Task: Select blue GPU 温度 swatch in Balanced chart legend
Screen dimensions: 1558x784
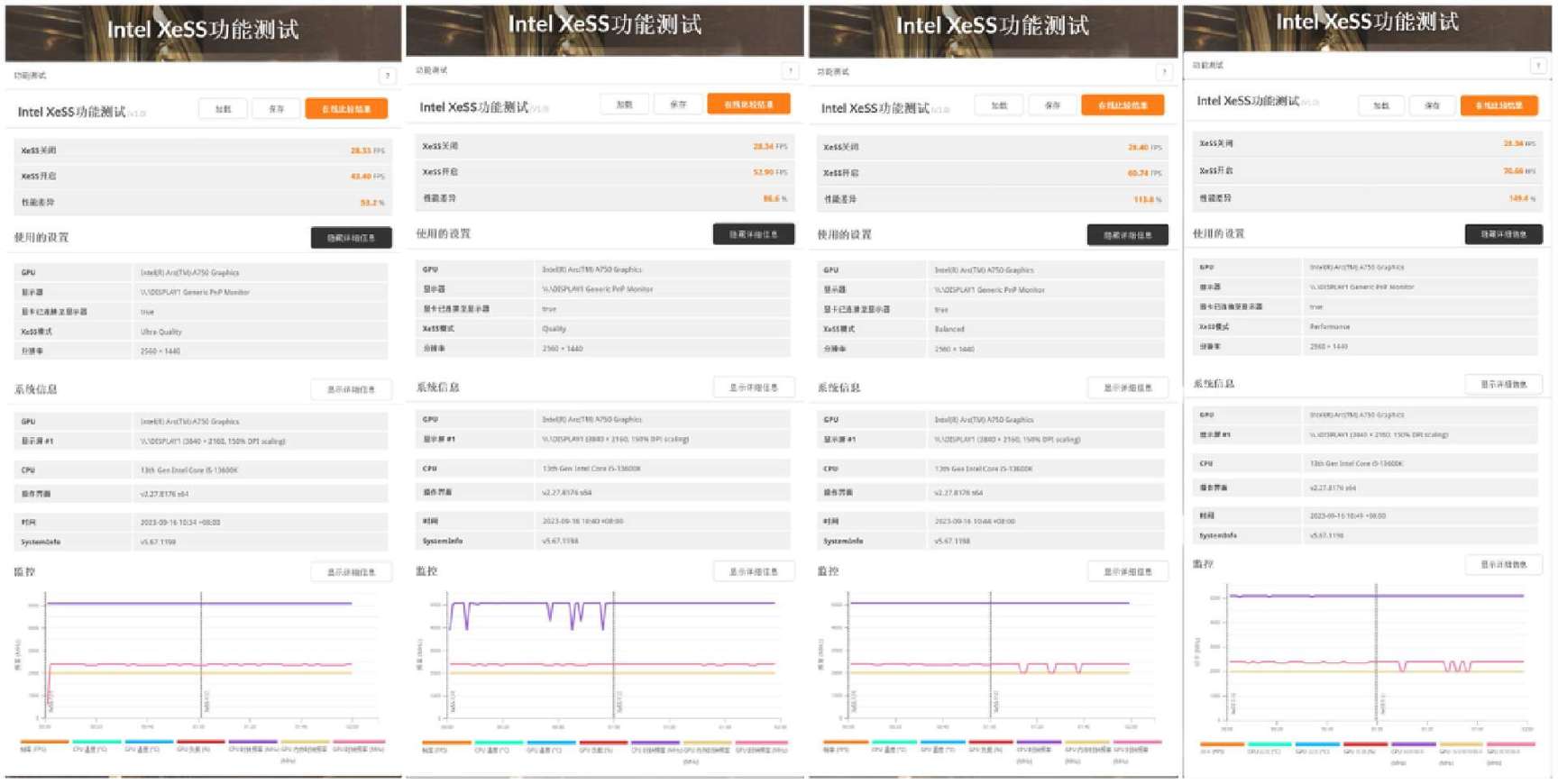Action: (942, 743)
